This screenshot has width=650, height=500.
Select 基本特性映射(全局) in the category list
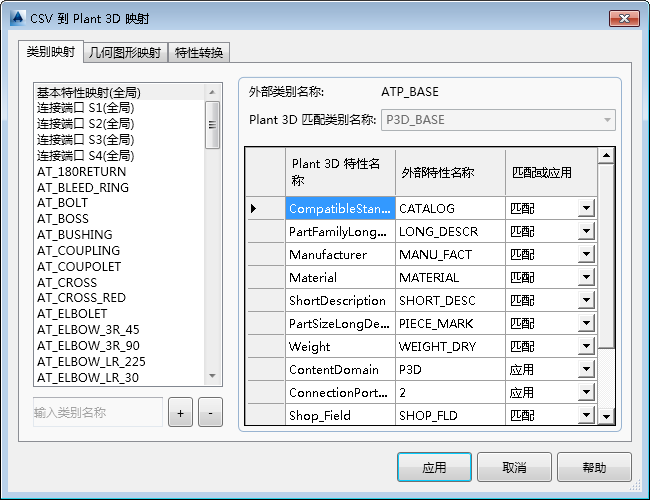click(x=119, y=92)
